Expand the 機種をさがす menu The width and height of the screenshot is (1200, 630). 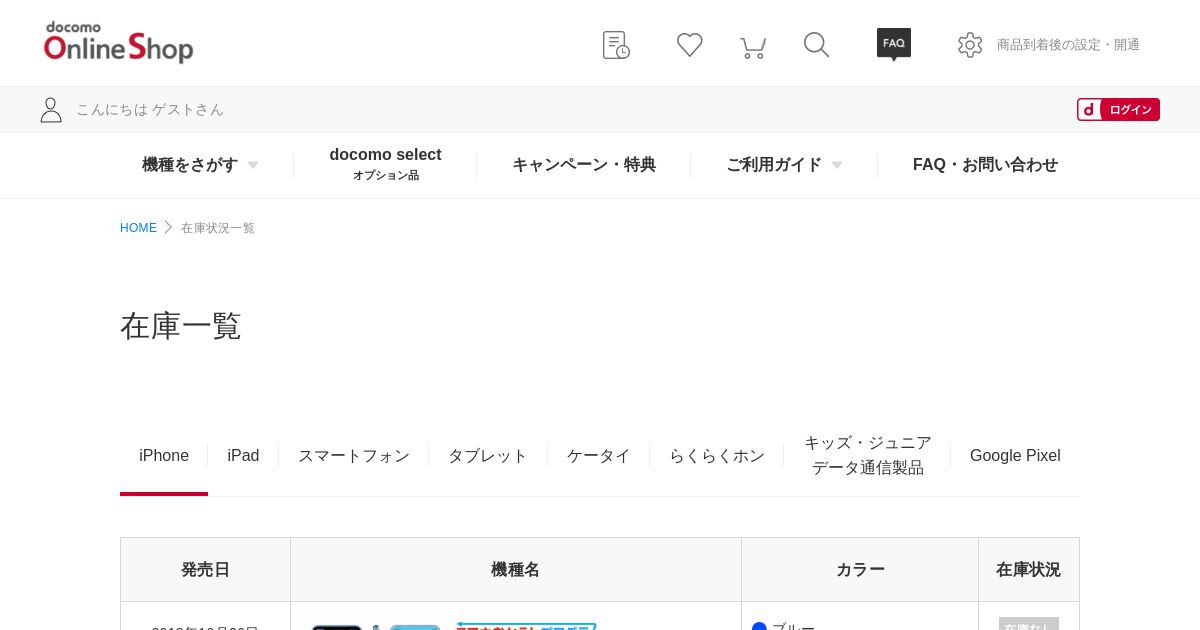(x=200, y=165)
